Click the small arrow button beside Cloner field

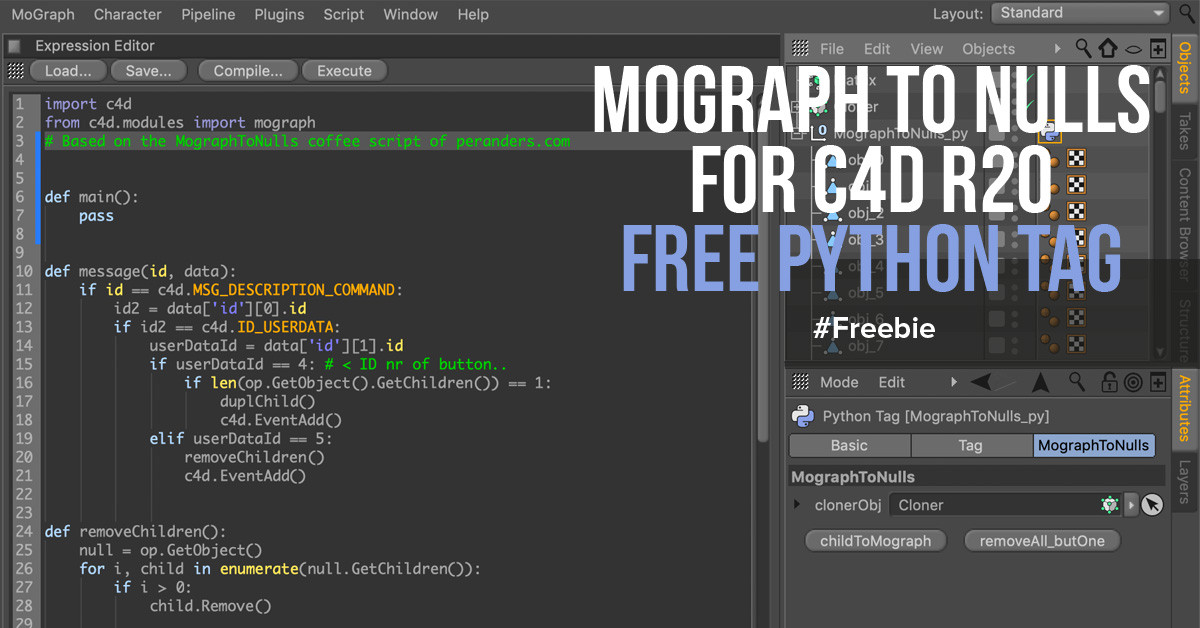pos(1132,505)
